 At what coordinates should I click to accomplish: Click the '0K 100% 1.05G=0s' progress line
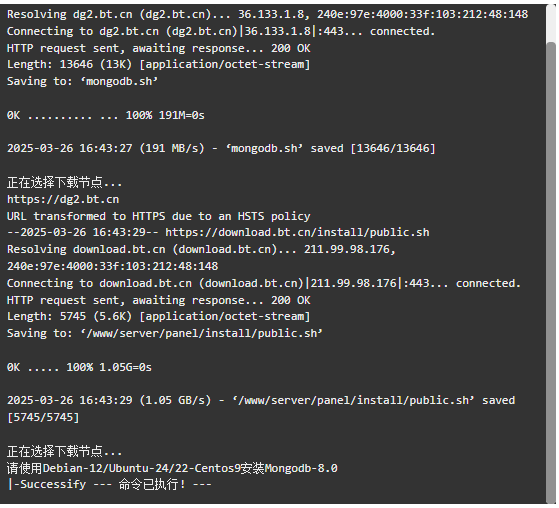79,367
